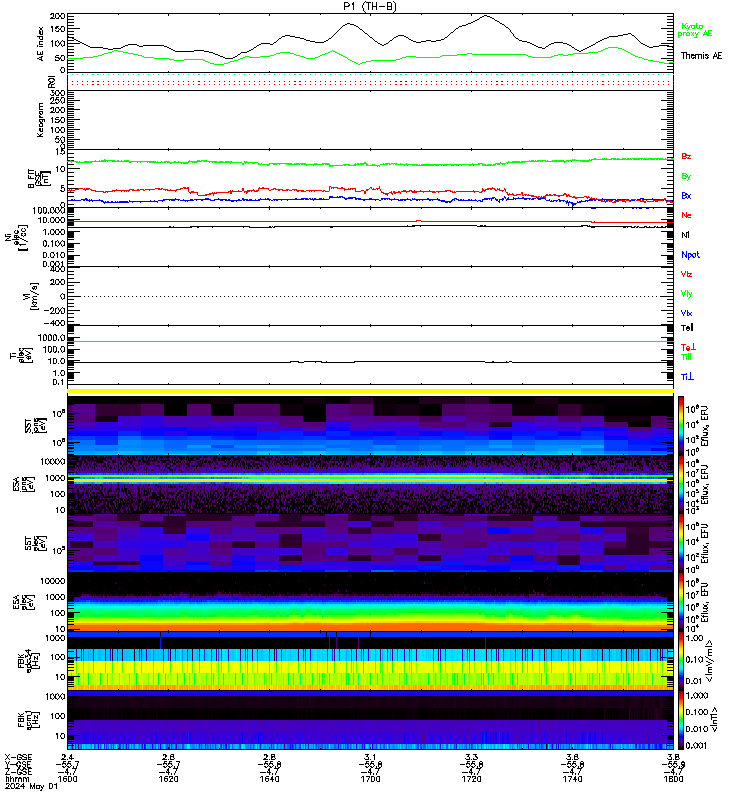
Task: Click the 1600 time tick label
Action: click(x=67, y=779)
